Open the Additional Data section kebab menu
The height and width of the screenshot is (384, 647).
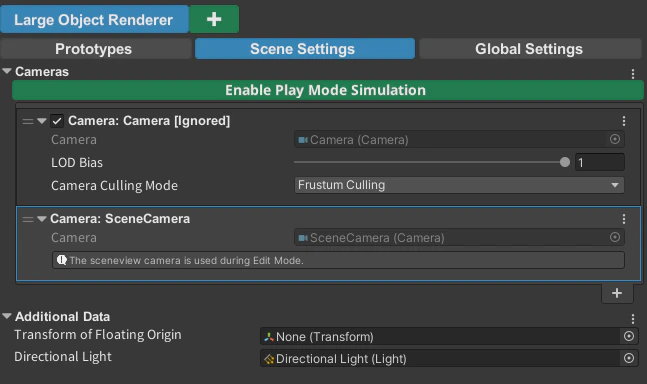click(x=633, y=318)
